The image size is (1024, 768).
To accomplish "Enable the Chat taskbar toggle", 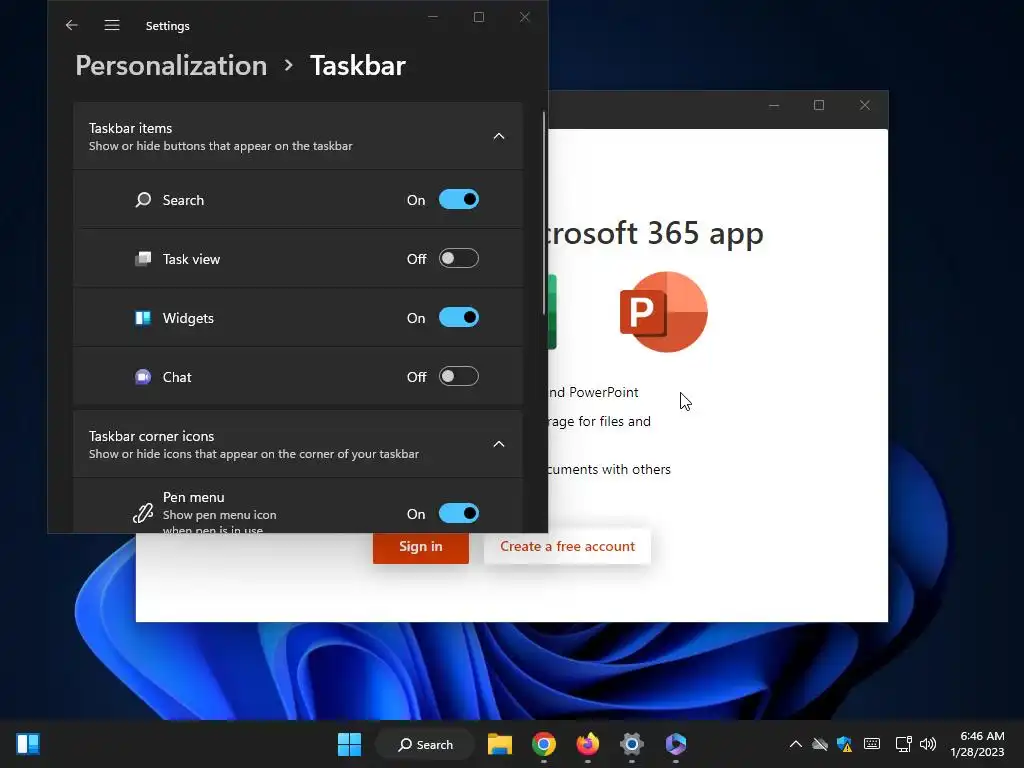I will coord(458,377).
